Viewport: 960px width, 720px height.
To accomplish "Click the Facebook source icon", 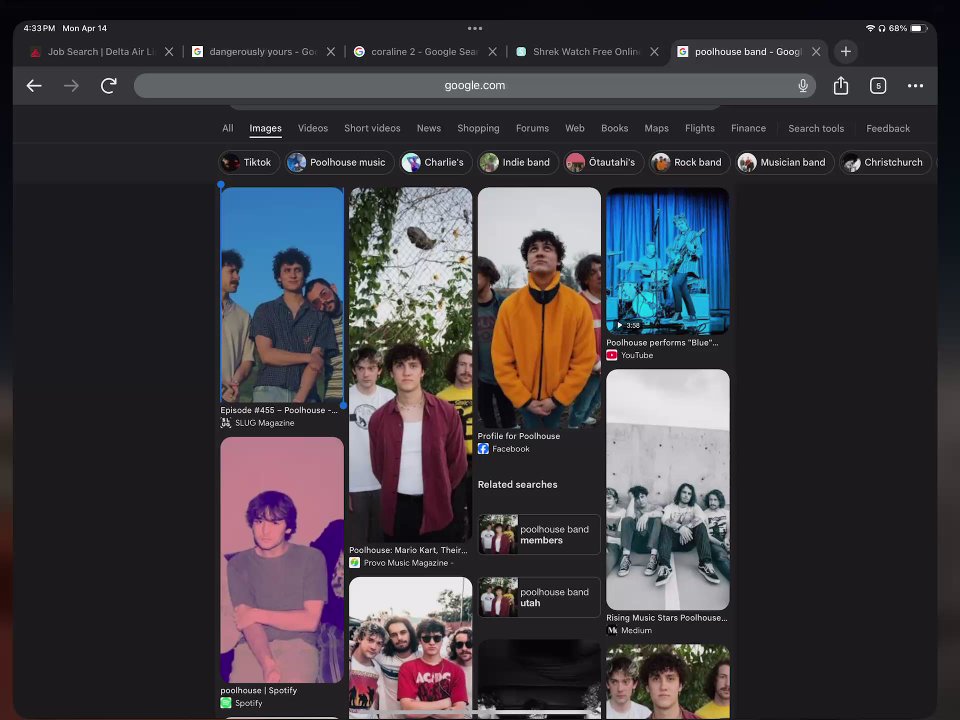I will coord(483,449).
